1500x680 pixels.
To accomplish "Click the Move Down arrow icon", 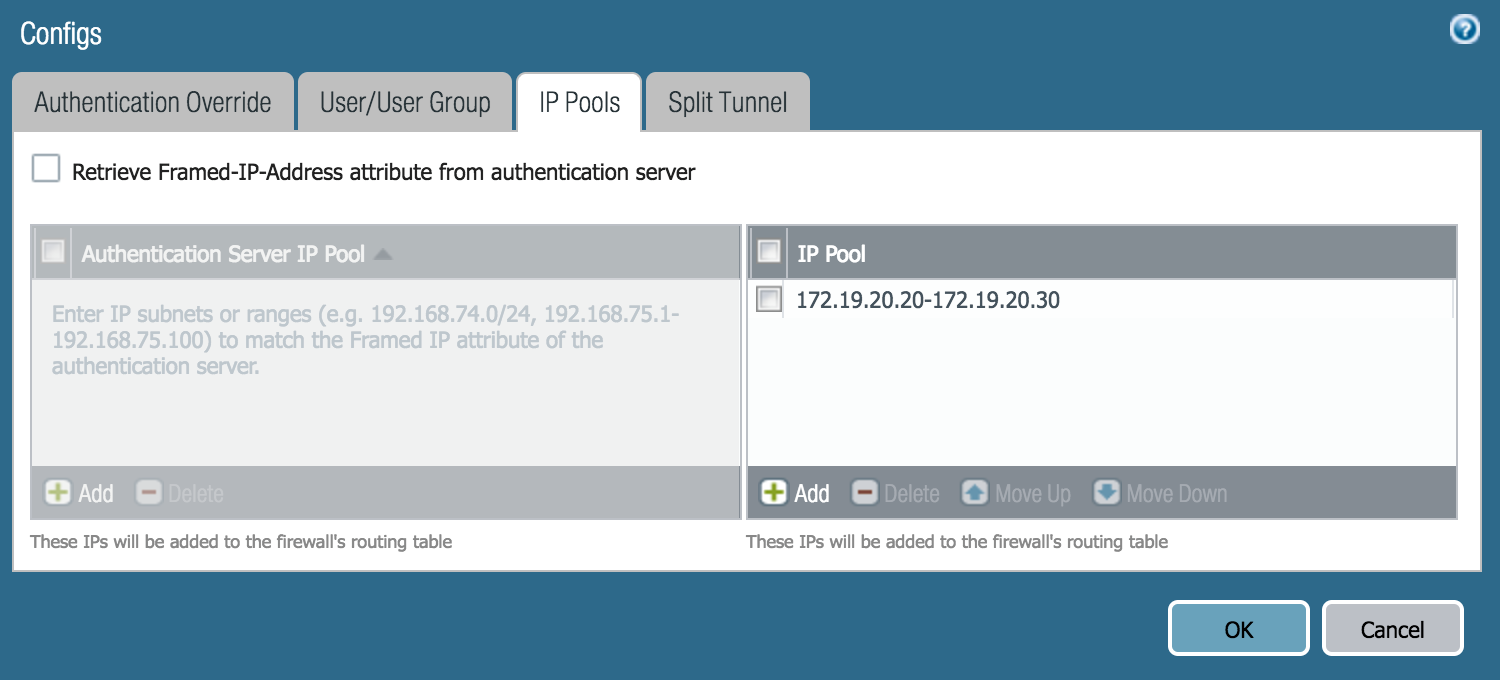I will tap(1106, 493).
